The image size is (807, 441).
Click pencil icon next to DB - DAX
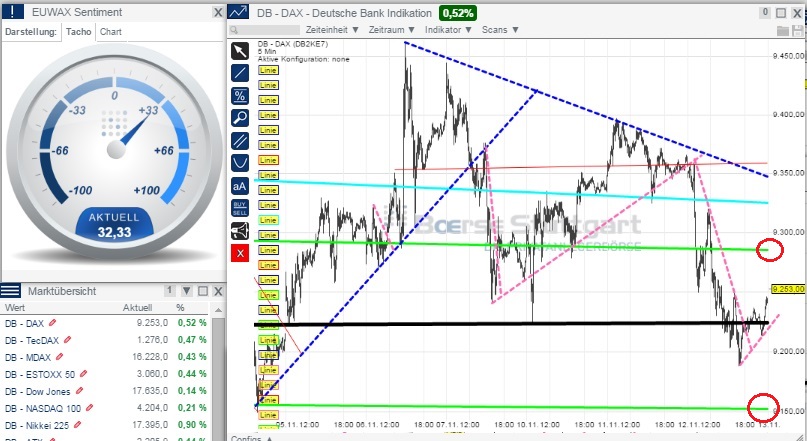(52, 323)
